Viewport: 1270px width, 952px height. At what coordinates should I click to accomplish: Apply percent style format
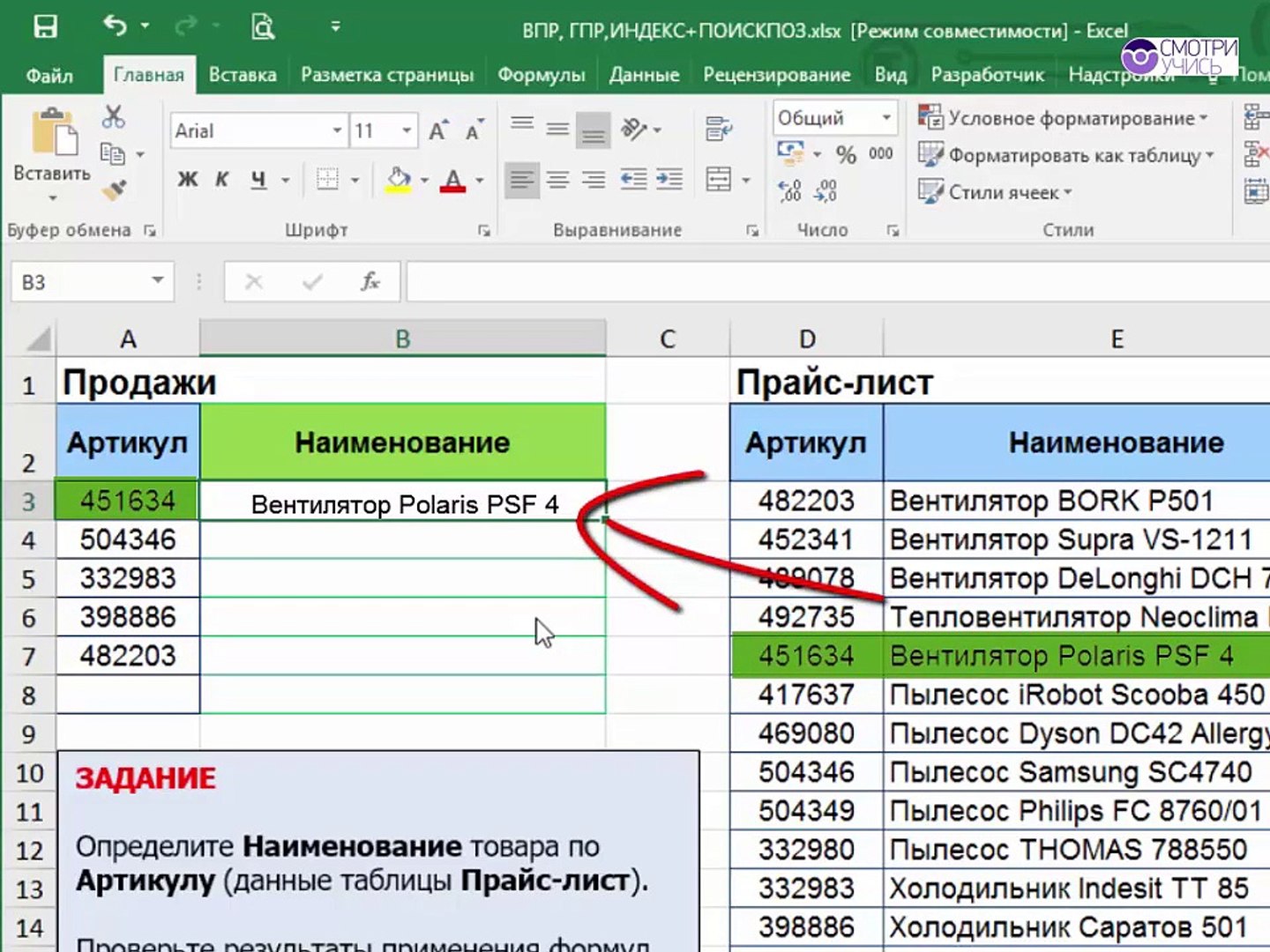(x=846, y=155)
